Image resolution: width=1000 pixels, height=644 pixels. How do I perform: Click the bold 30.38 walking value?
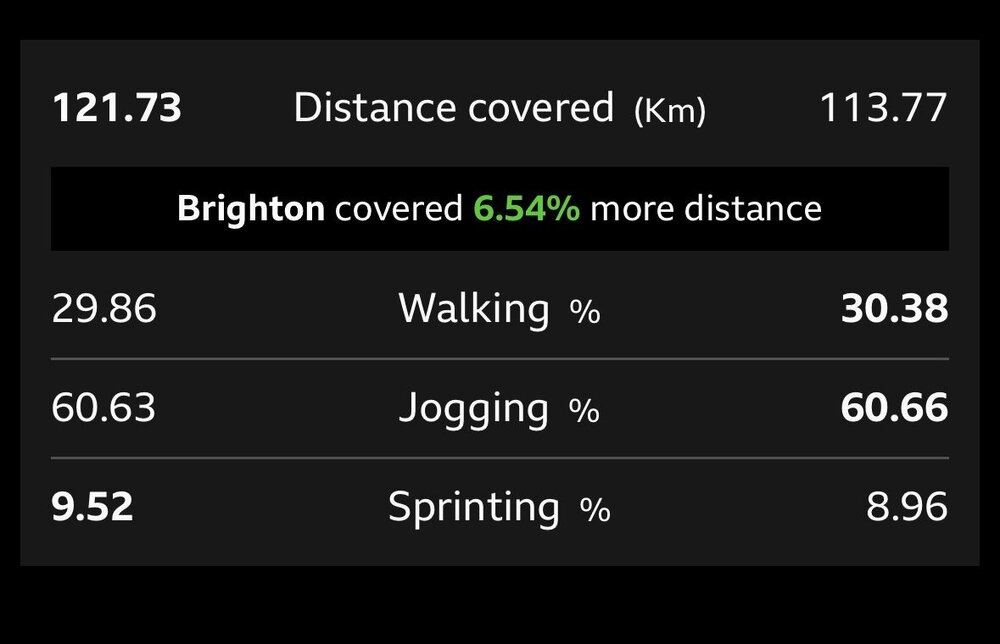pyautogui.click(x=894, y=309)
